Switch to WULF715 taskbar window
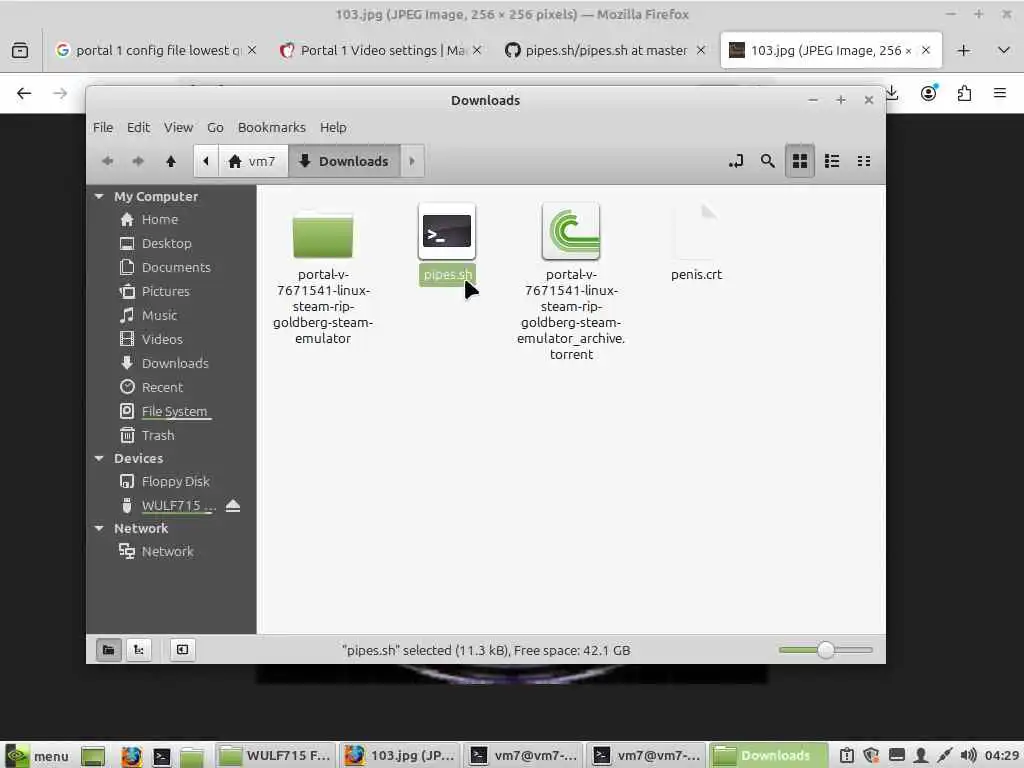 point(276,756)
